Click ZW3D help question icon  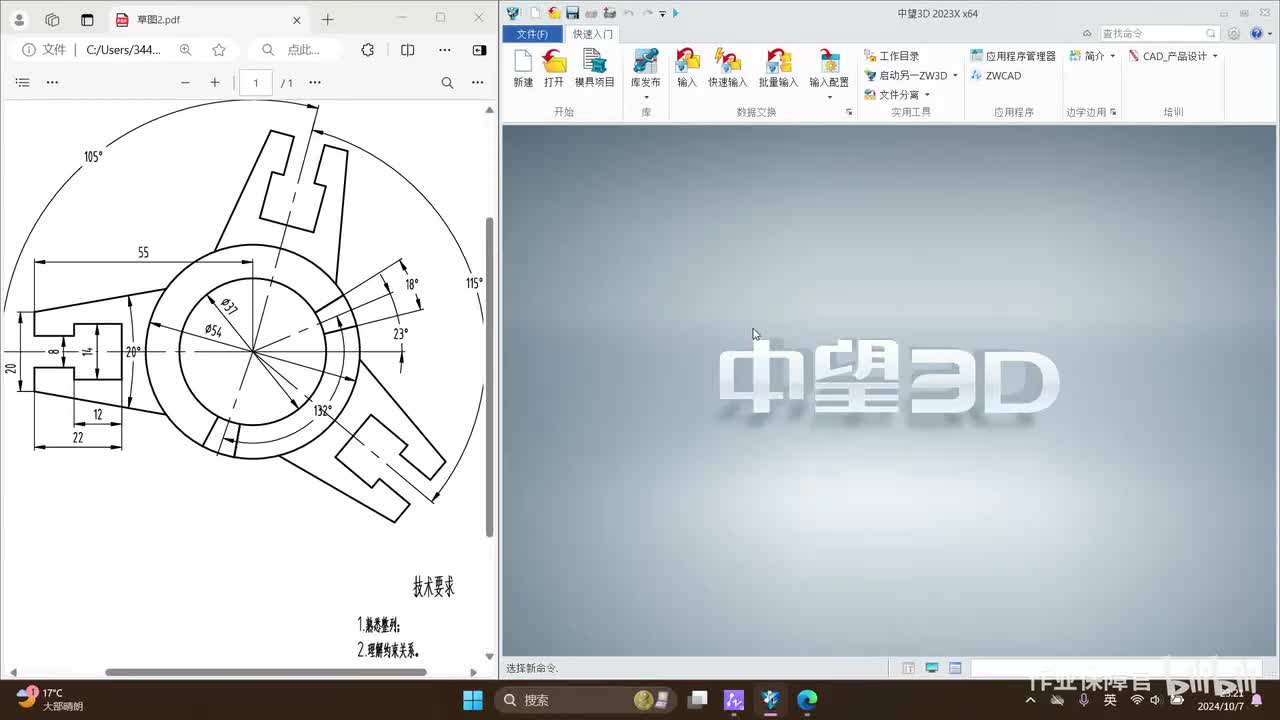point(1256,34)
